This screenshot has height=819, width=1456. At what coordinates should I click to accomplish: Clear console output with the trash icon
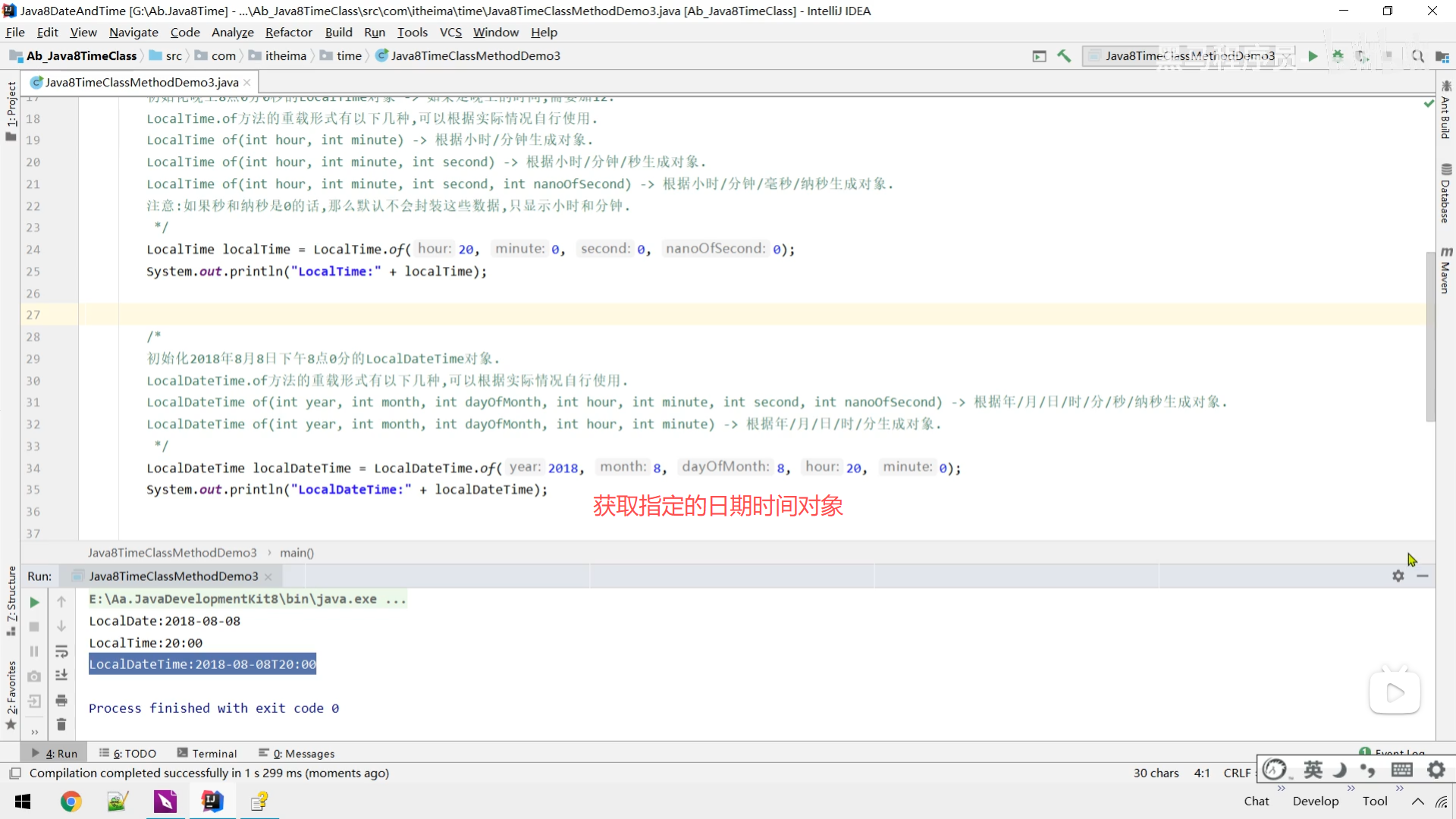pos(61,725)
